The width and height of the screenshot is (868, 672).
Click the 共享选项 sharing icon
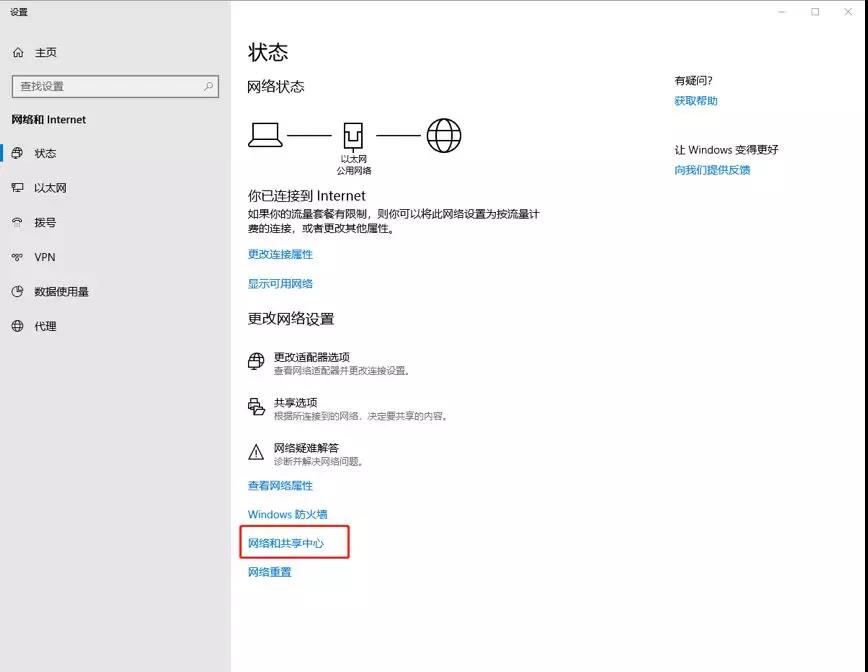tap(256, 409)
